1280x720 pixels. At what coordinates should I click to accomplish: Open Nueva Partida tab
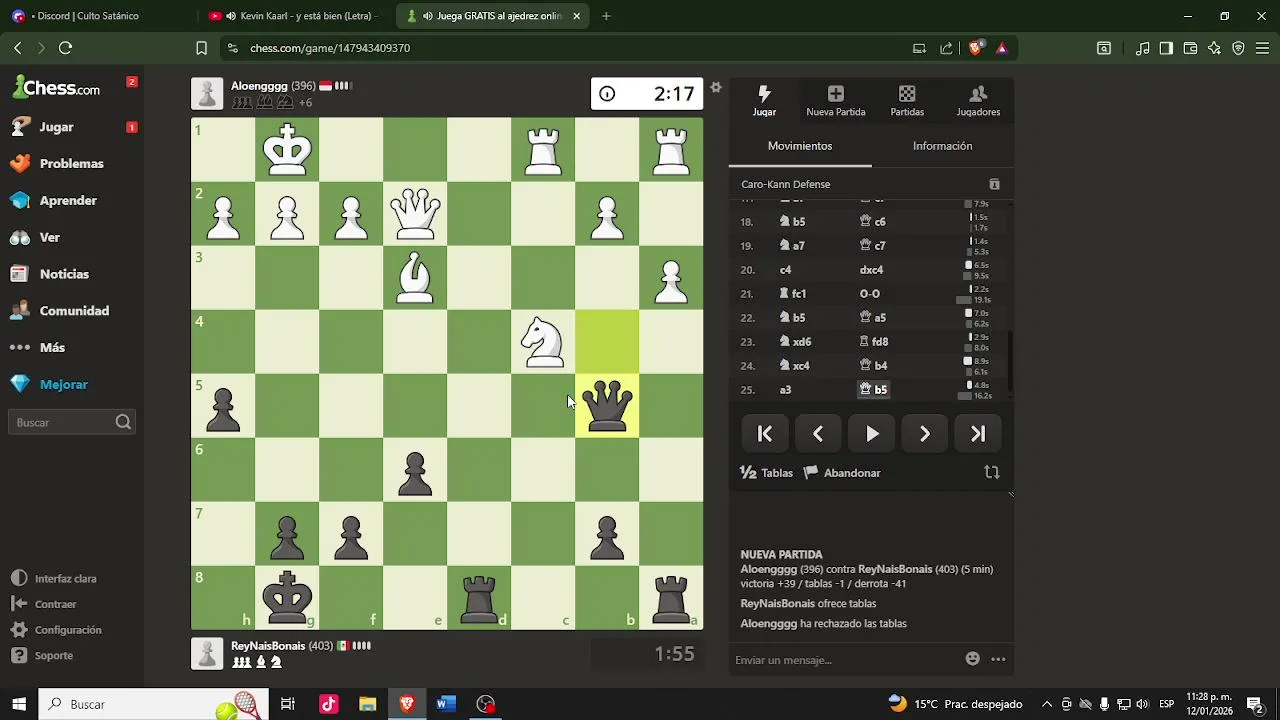point(836,101)
